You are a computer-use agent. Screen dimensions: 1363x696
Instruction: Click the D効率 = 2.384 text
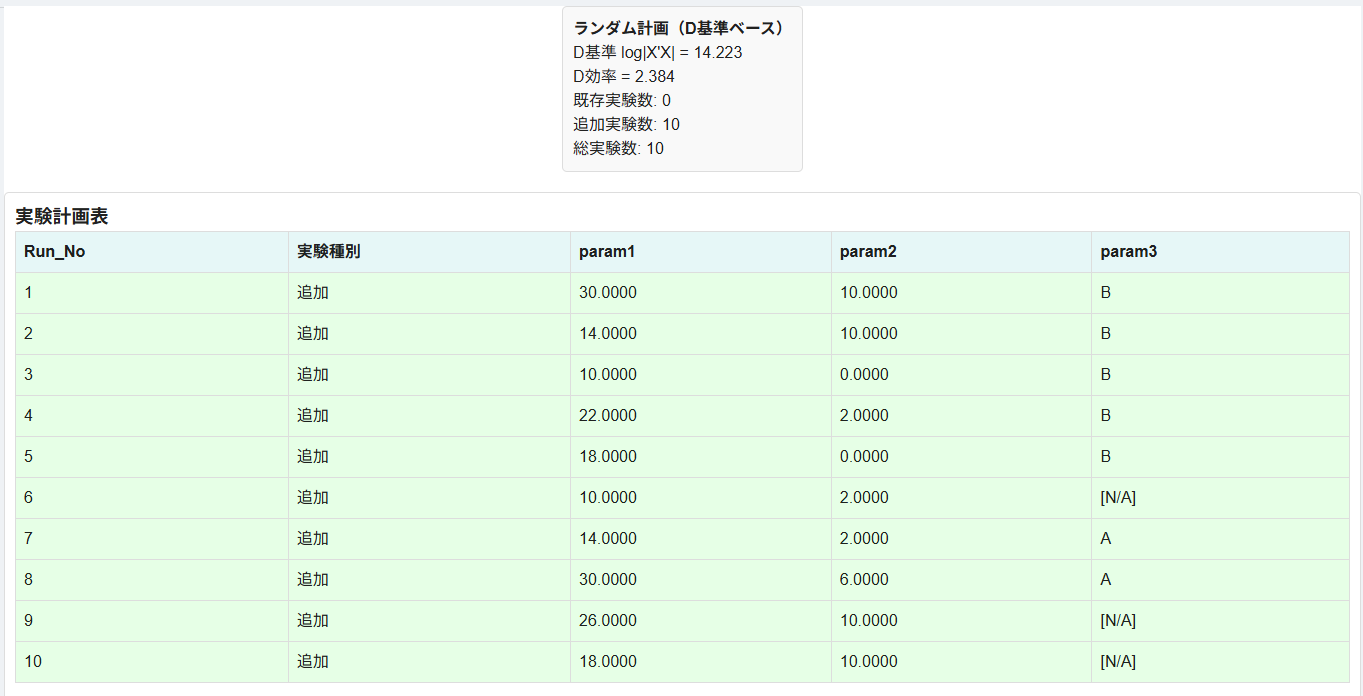coord(624,77)
